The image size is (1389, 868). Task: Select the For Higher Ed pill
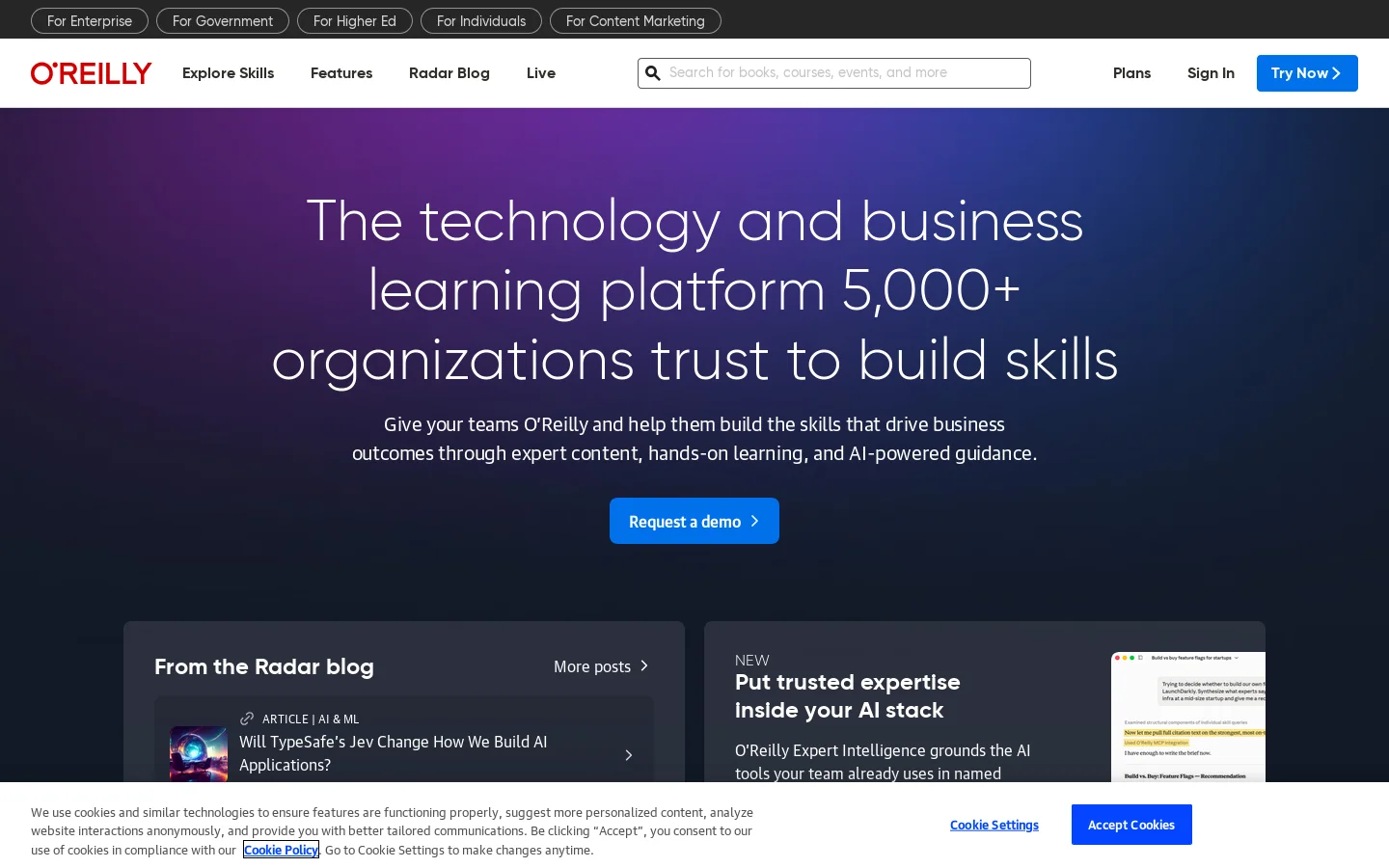(x=355, y=21)
